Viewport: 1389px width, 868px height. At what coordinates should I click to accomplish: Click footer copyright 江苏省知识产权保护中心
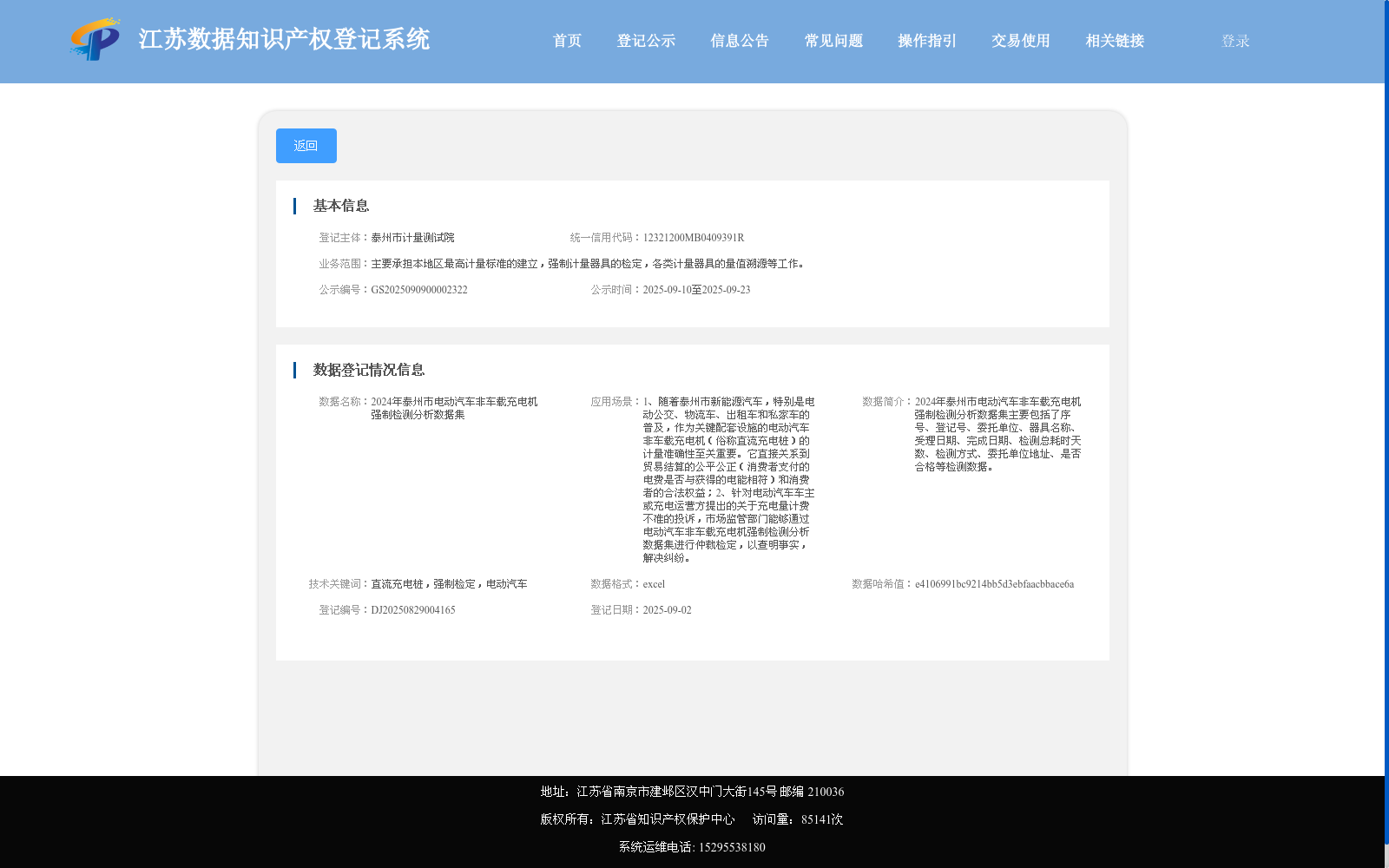[668, 819]
